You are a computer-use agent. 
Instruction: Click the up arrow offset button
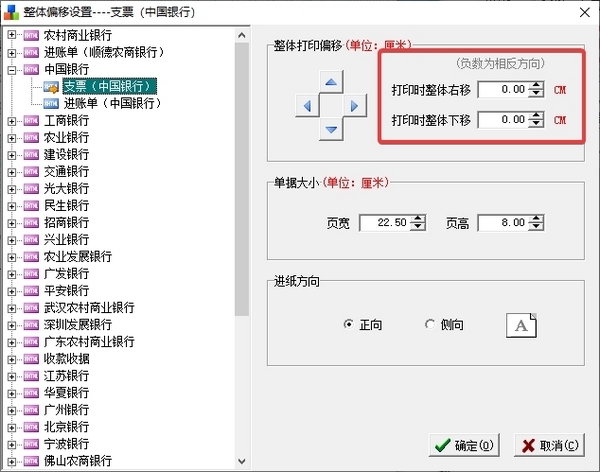(331, 82)
